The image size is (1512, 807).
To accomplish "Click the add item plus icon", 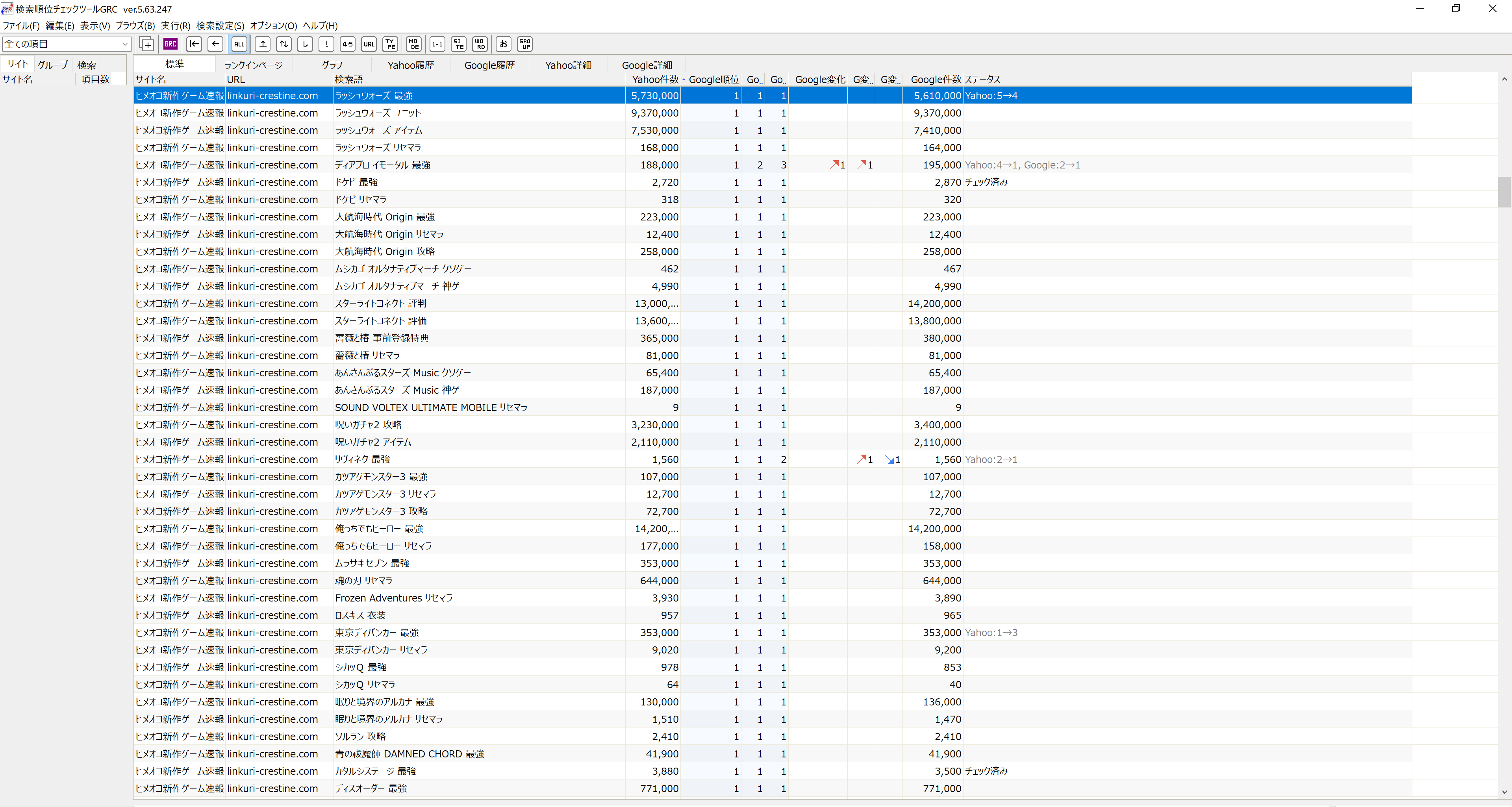I will click(147, 44).
